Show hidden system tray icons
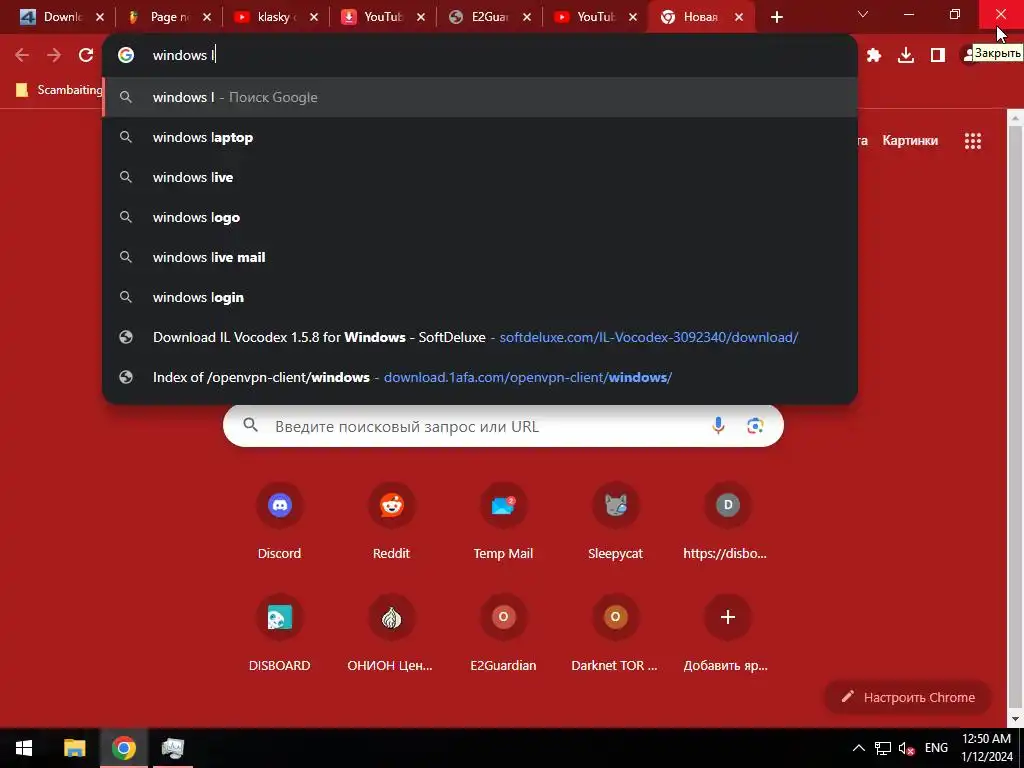Viewport: 1024px width, 768px height. pos(859,748)
